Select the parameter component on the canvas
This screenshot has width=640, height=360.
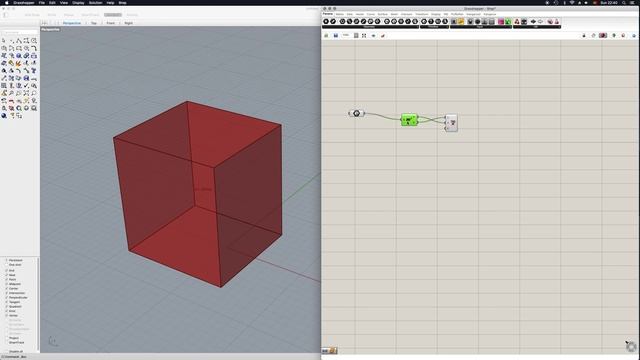tap(356, 113)
